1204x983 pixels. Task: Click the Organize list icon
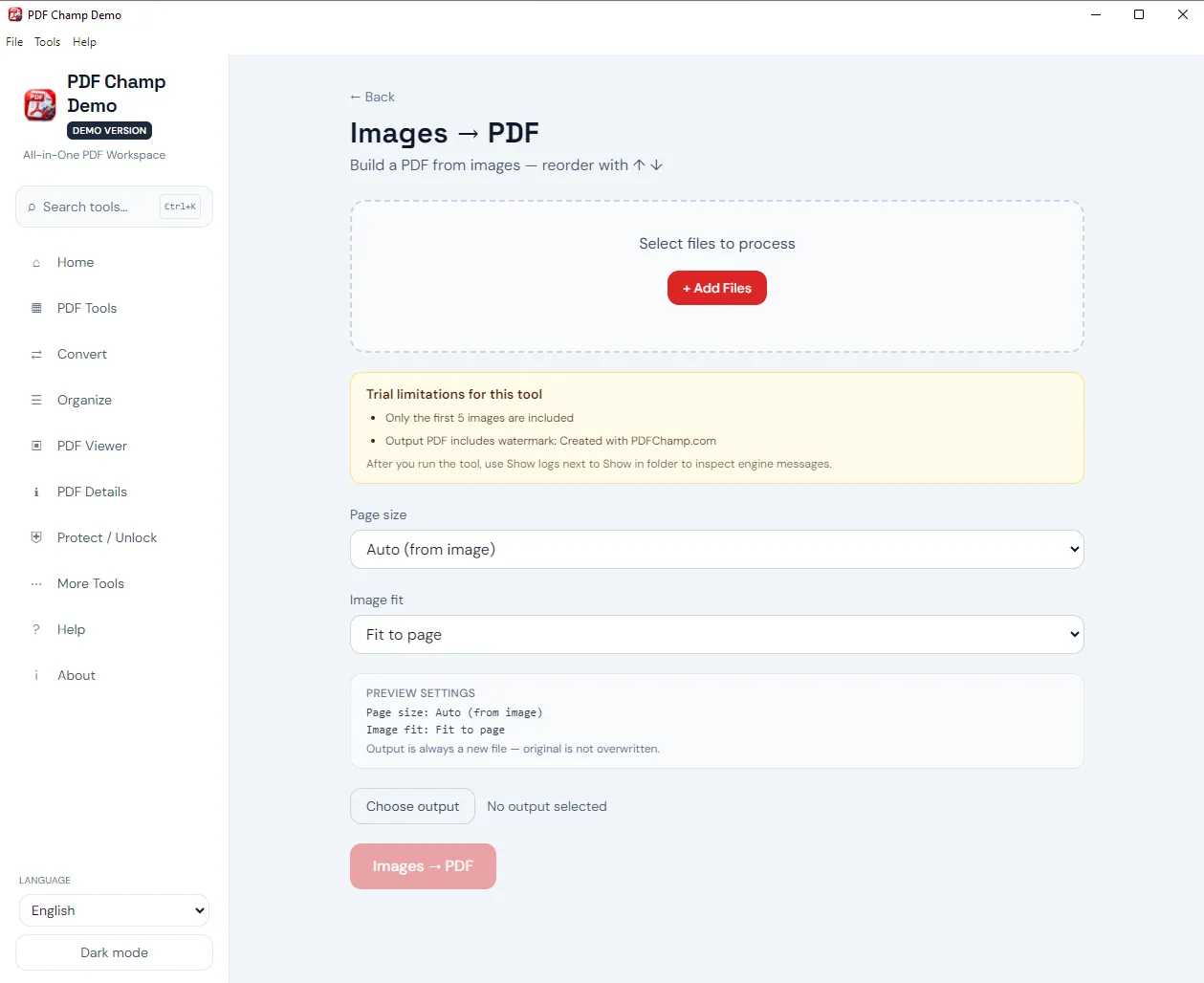coord(36,400)
